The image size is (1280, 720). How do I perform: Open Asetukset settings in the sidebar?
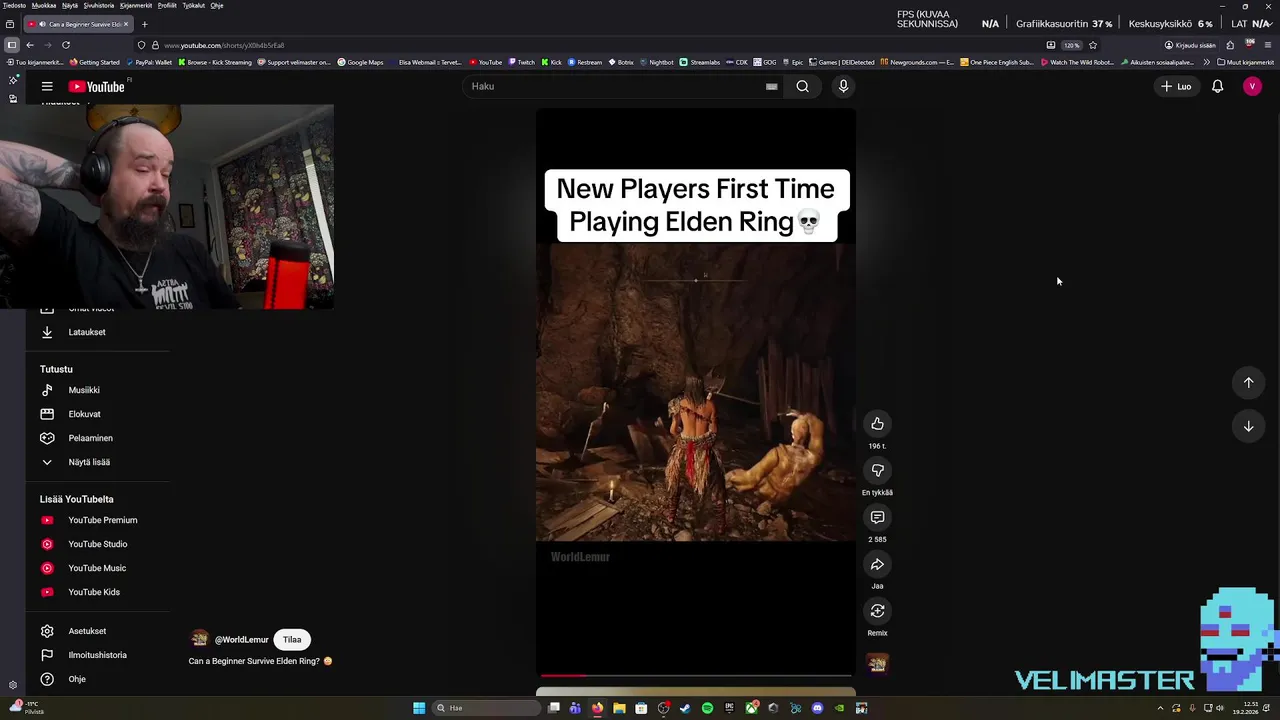point(87,631)
